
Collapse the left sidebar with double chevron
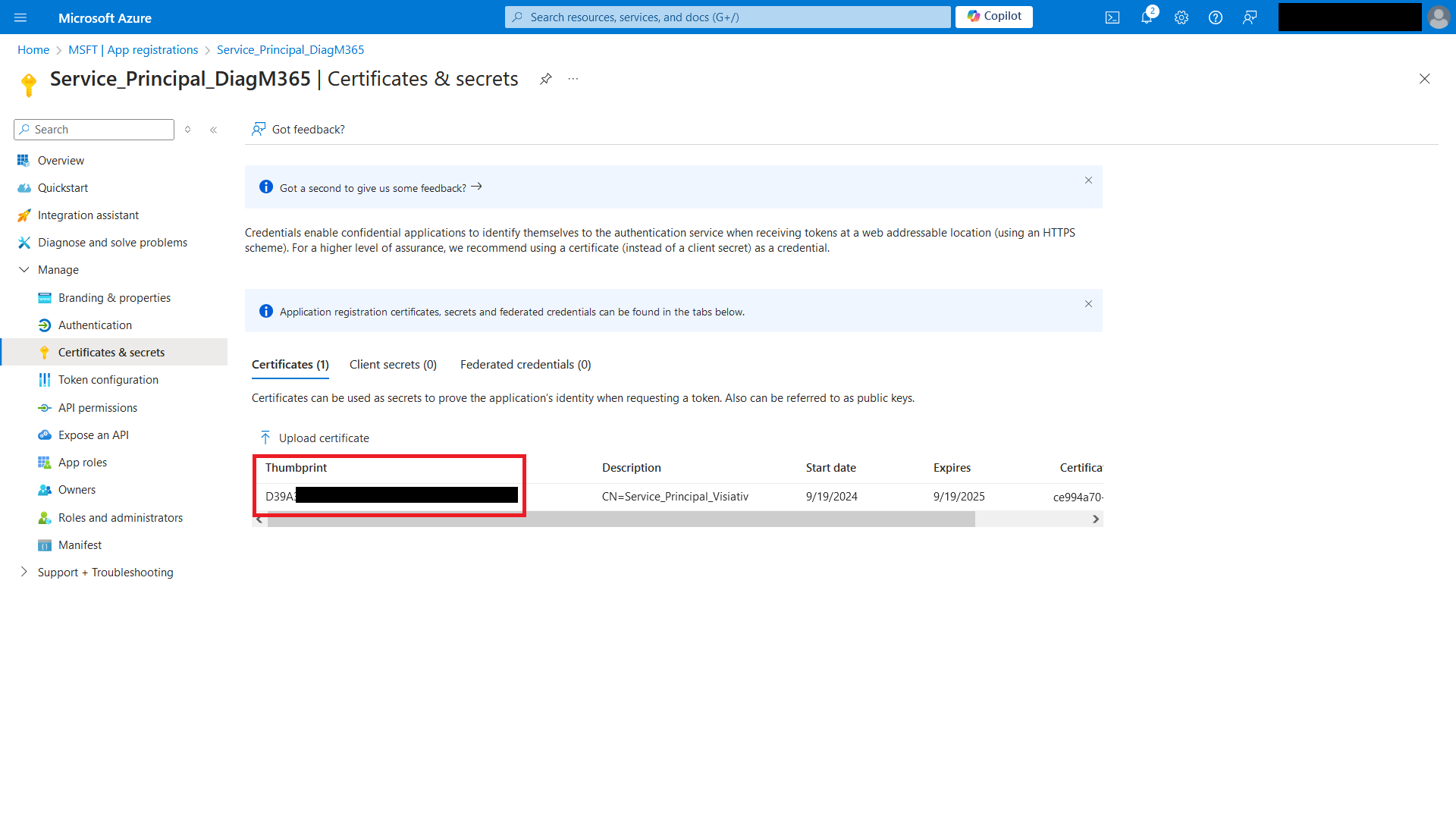pos(214,130)
